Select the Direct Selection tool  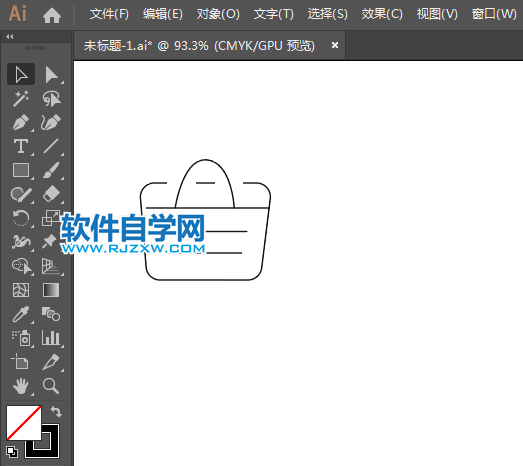point(52,74)
